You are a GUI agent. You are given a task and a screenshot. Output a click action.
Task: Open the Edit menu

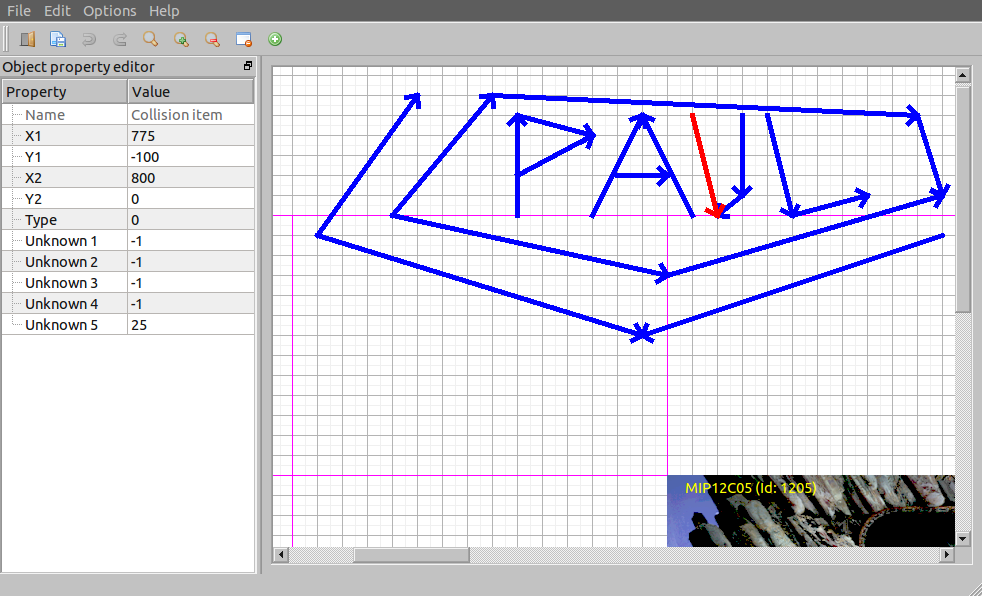click(57, 11)
